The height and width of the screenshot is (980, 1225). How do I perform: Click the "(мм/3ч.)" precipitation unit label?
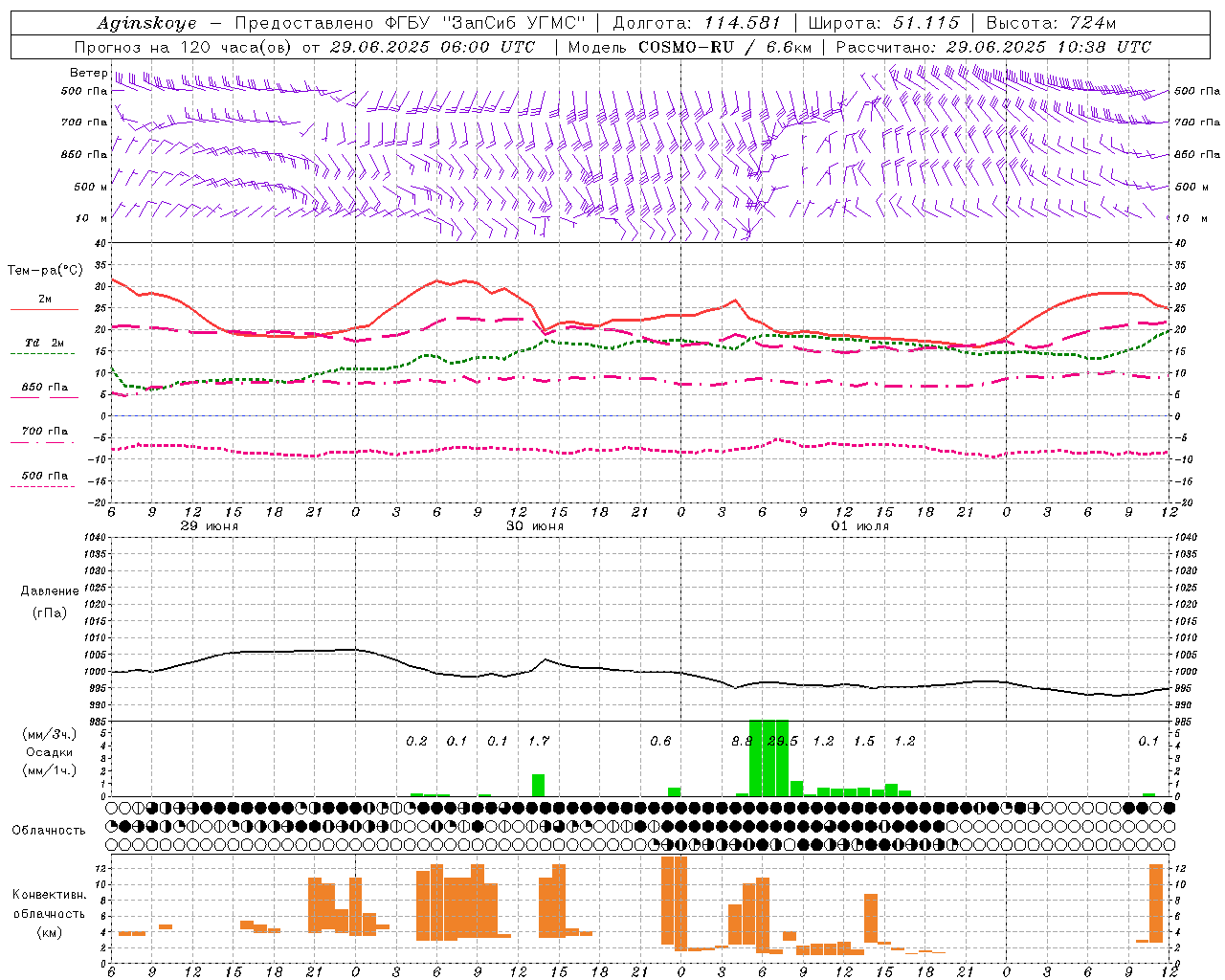point(50,734)
